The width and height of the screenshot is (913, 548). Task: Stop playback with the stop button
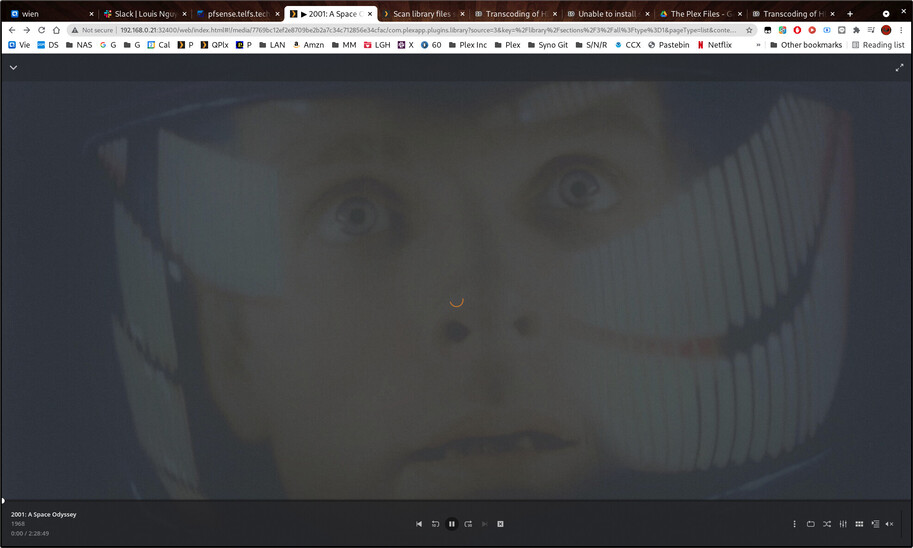click(500, 524)
